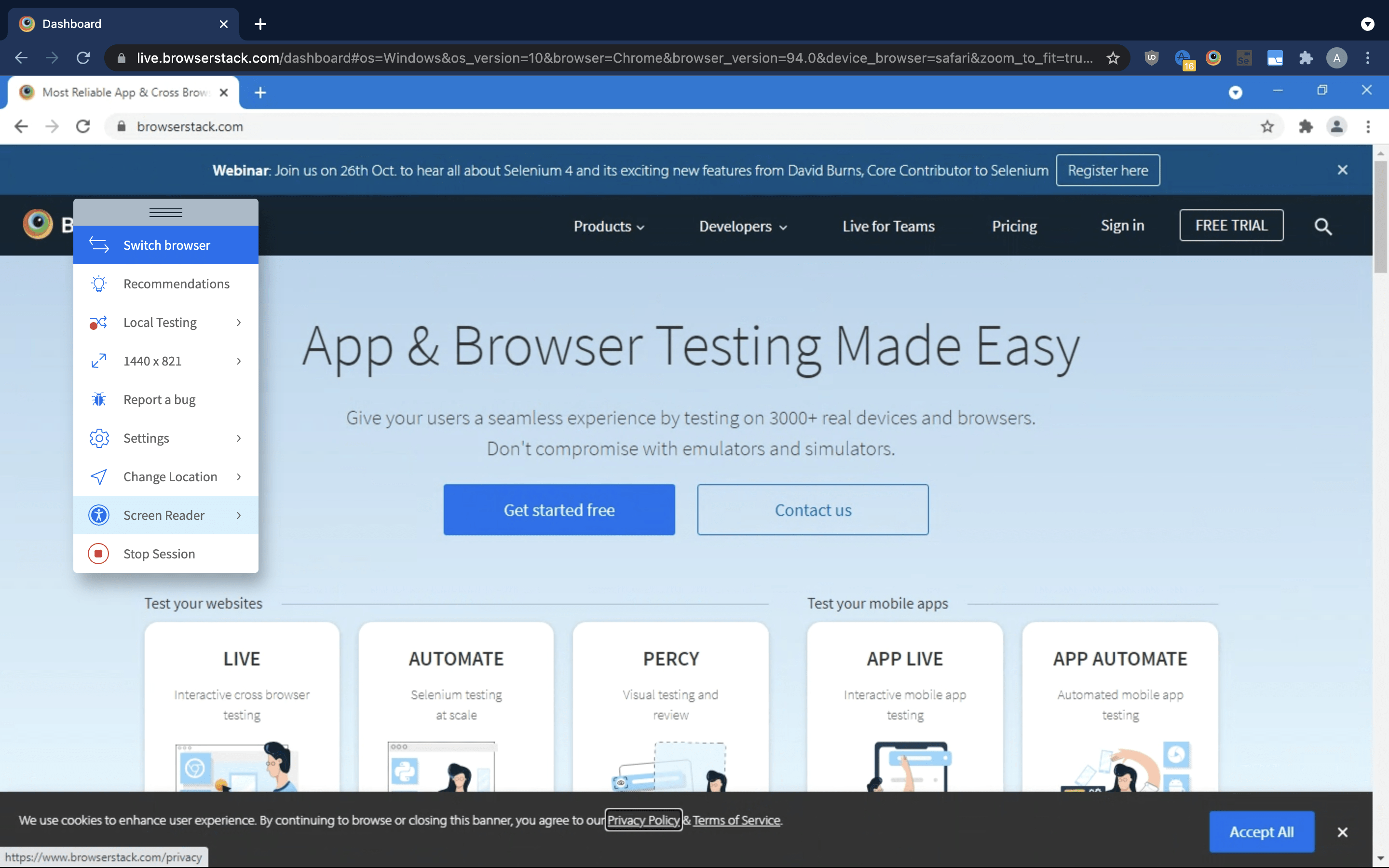Toggle the bookmark star in the outer toolbar
Viewport: 1389px width, 868px height.
point(1113,57)
